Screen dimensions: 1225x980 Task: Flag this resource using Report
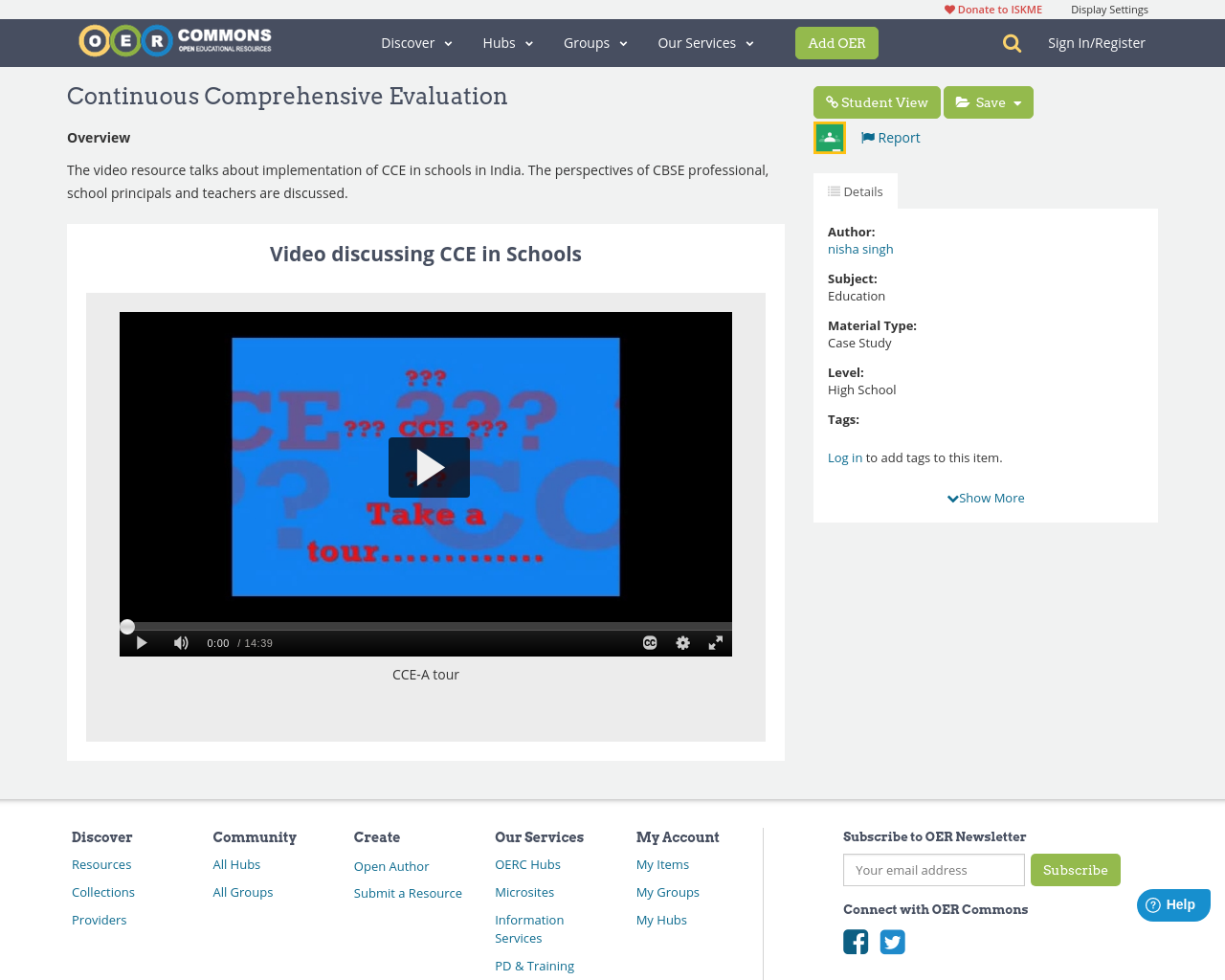[x=890, y=137]
